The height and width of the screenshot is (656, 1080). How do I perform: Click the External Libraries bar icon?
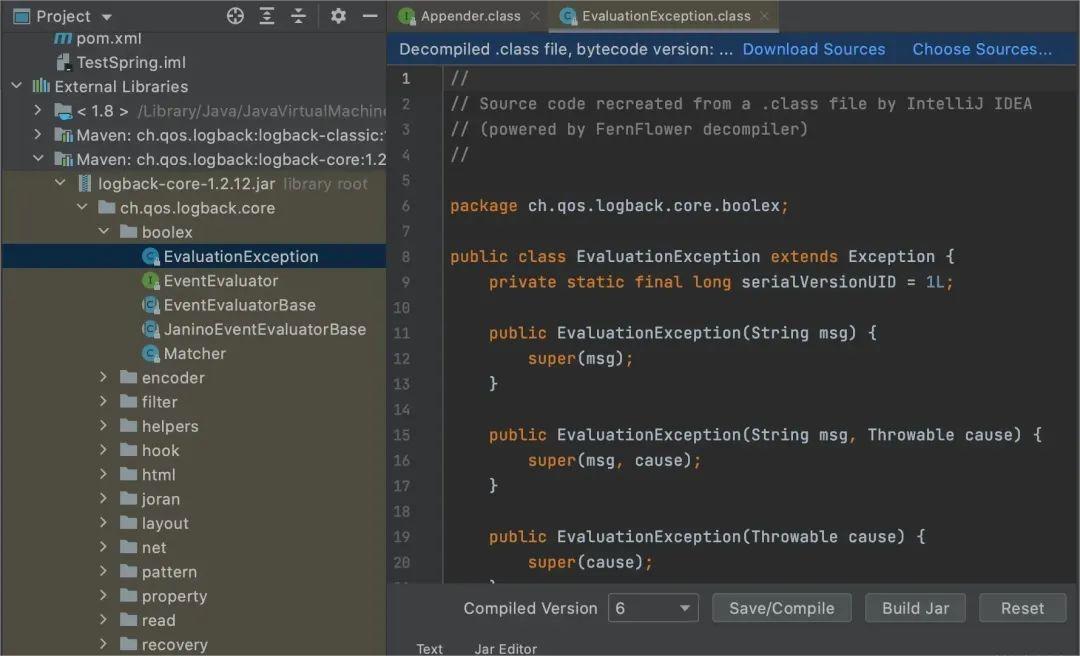click(41, 86)
